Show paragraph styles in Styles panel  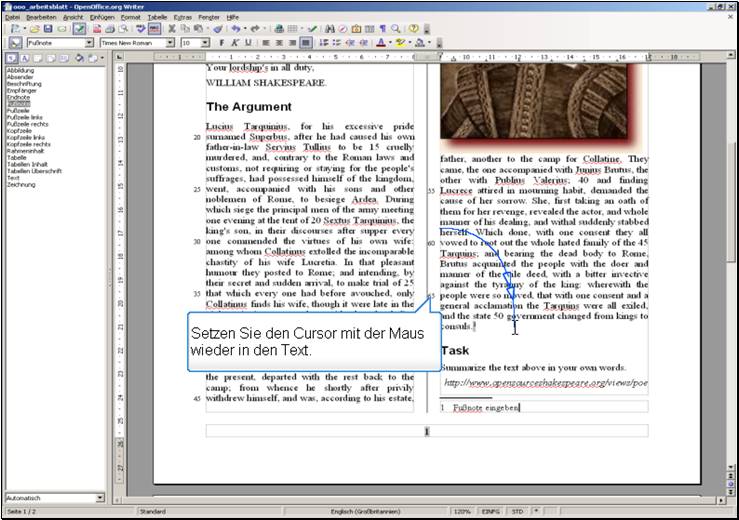click(x=11, y=58)
